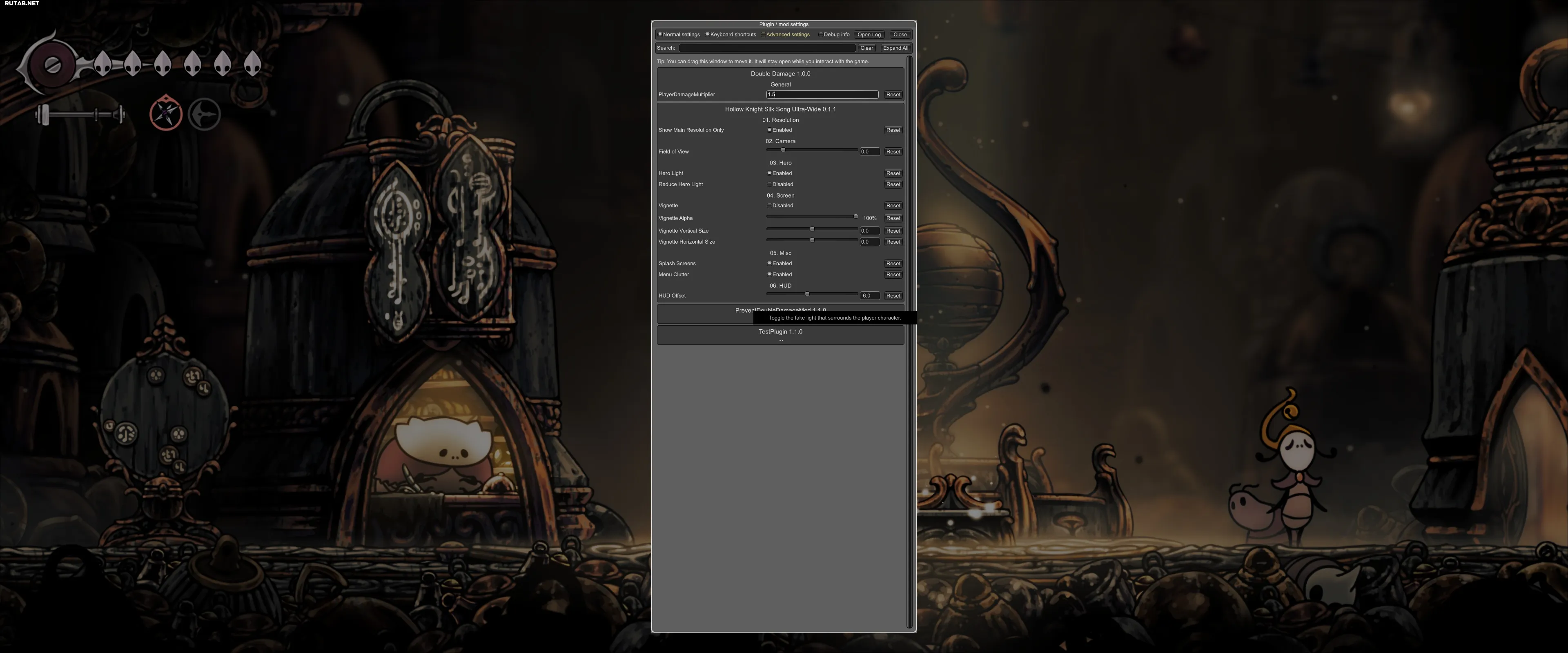Enable the Debug info checkbox
The height and width of the screenshot is (653, 1568).
tap(820, 34)
